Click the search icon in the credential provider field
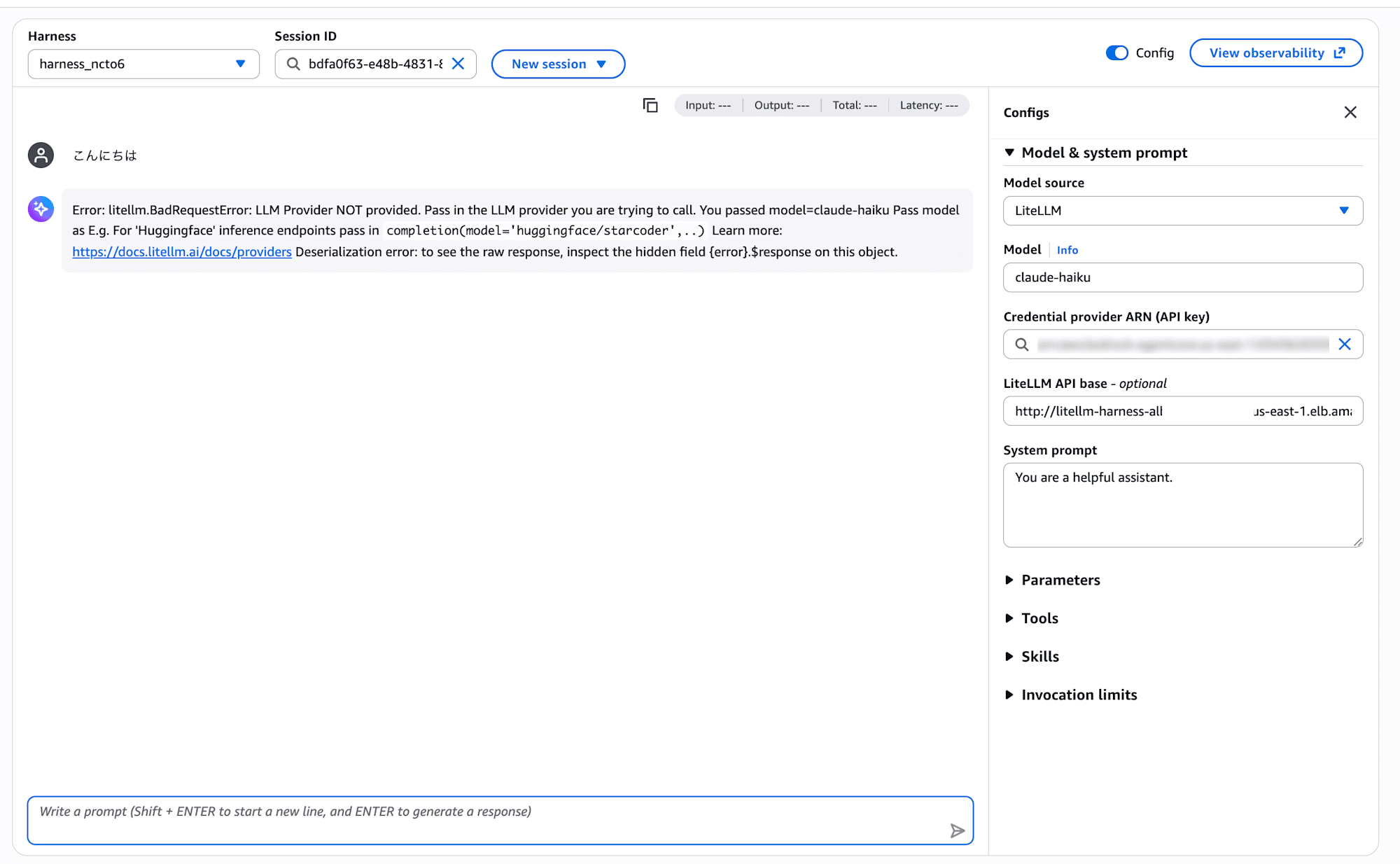This screenshot has width=1400, height=864. coord(1022,344)
